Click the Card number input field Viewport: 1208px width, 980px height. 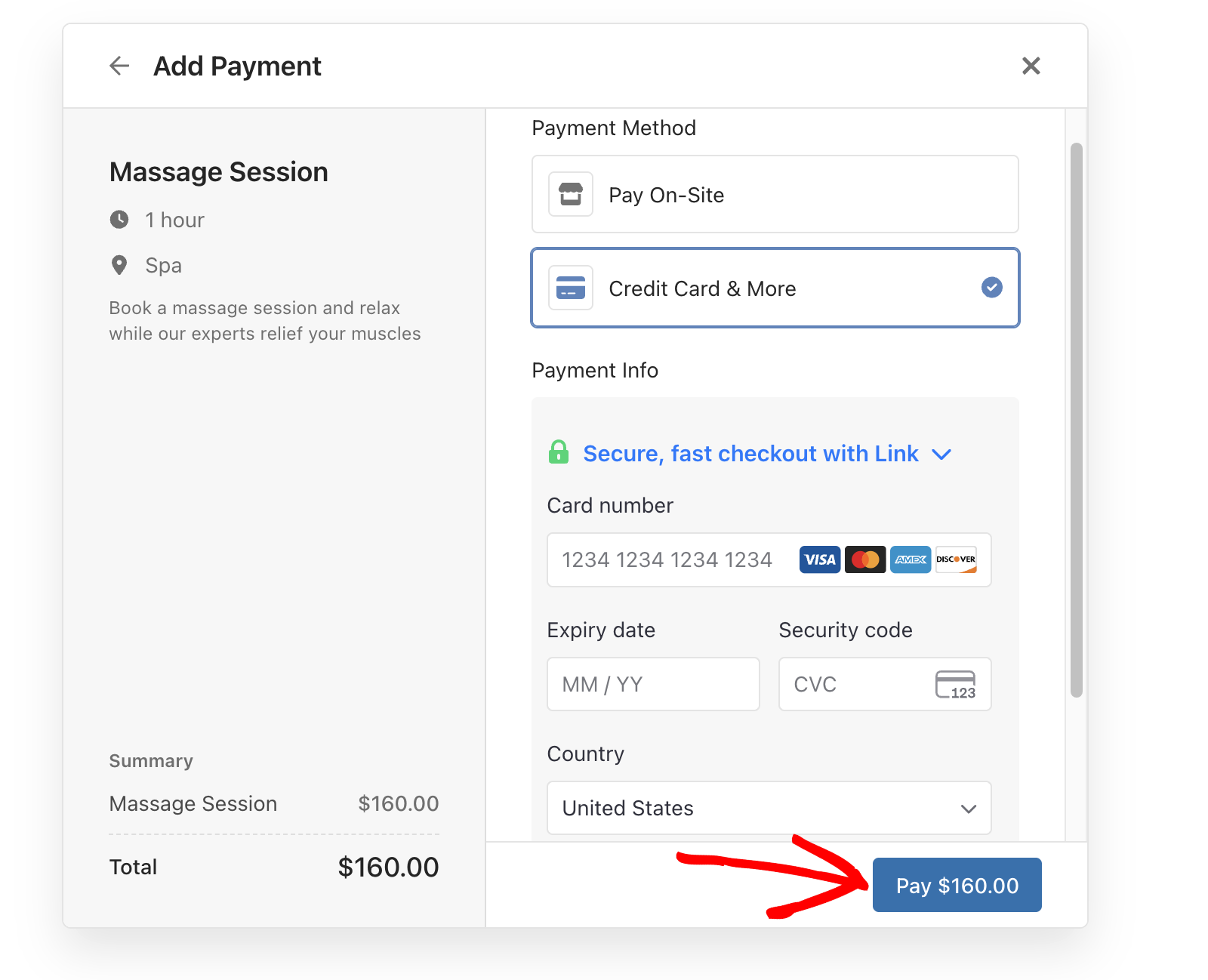click(672, 560)
